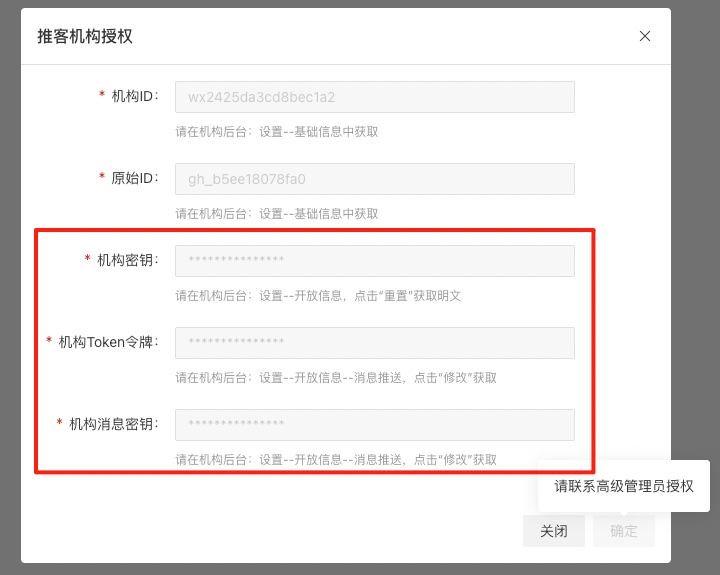Click the hint mentioning 点击"重置"获取明文
This screenshot has width=720, height=575.
pyautogui.click(x=318, y=296)
